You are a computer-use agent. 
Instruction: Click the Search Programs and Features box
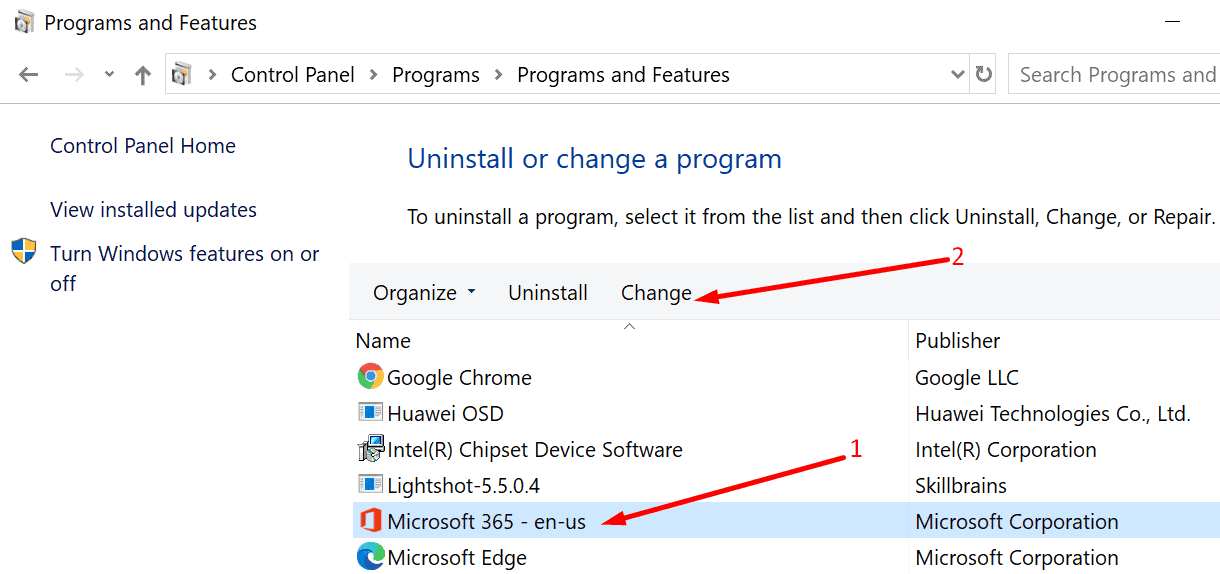point(1114,75)
